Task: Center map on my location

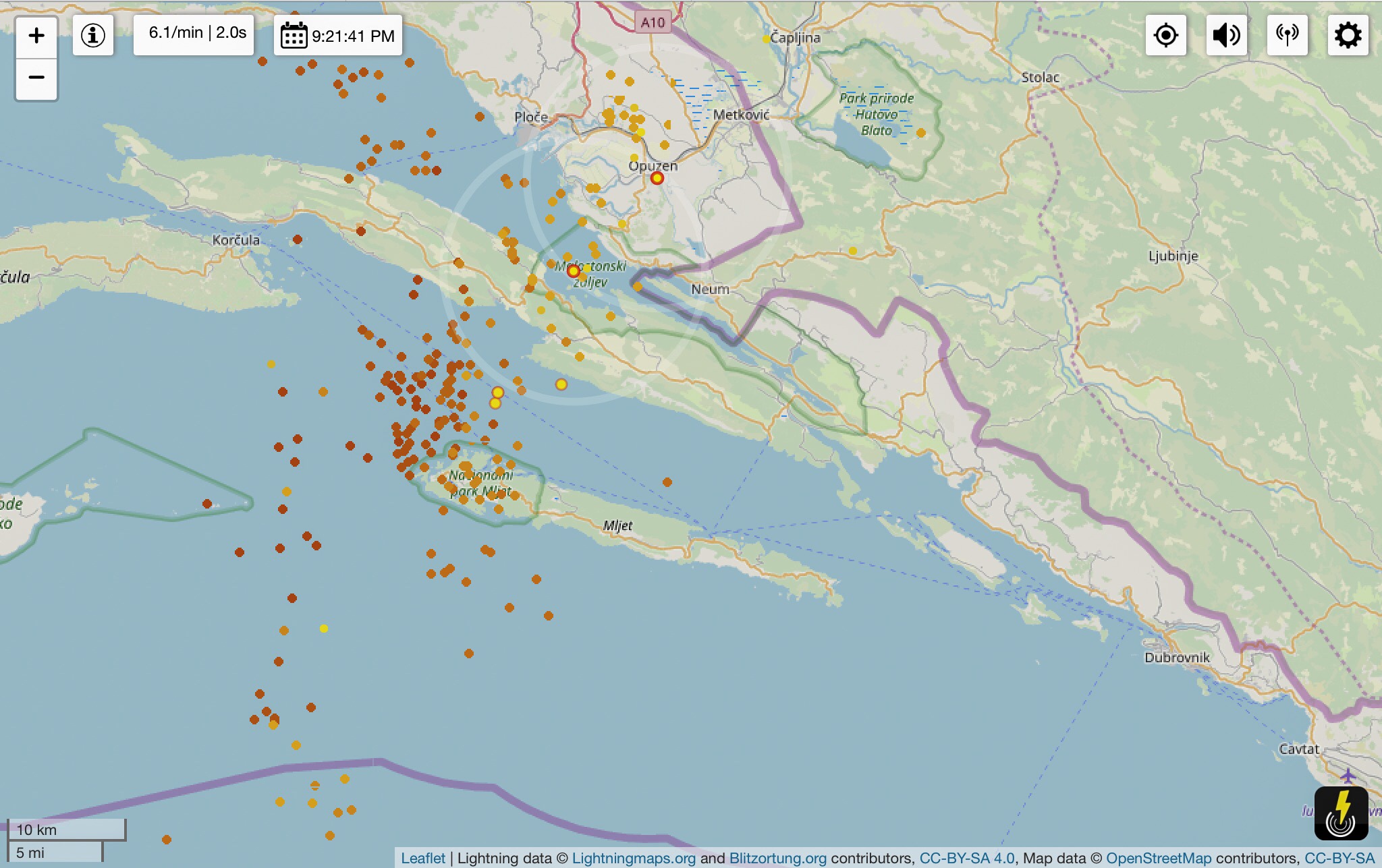Action: coord(1165,35)
